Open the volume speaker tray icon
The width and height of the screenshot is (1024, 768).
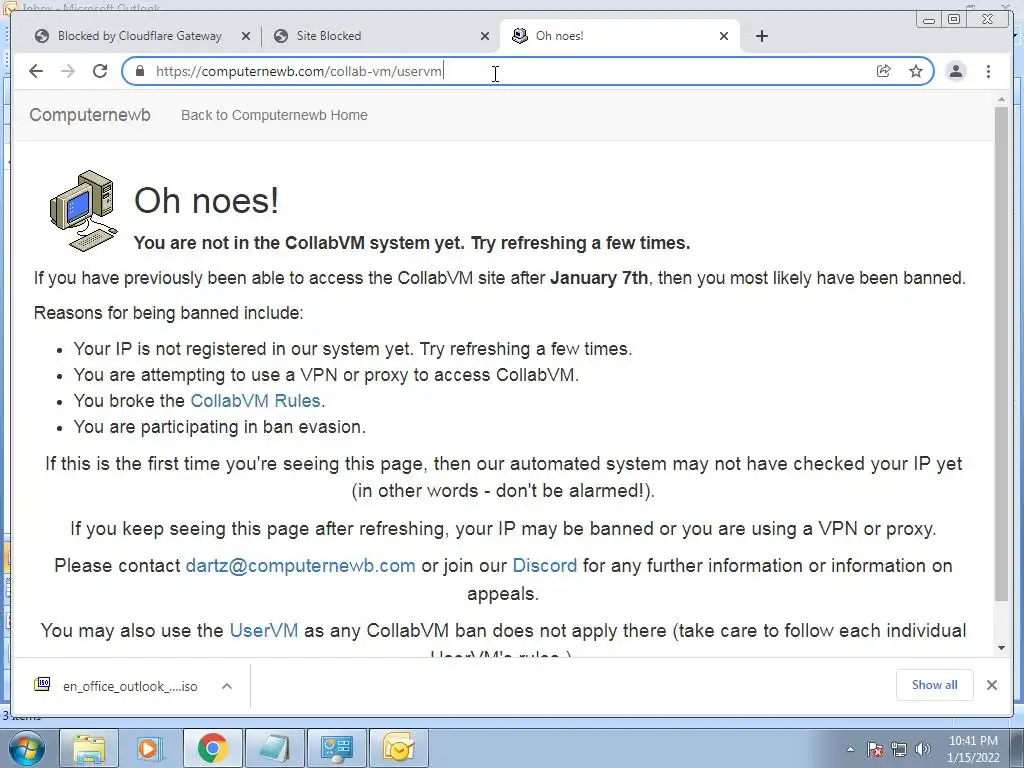click(x=923, y=749)
